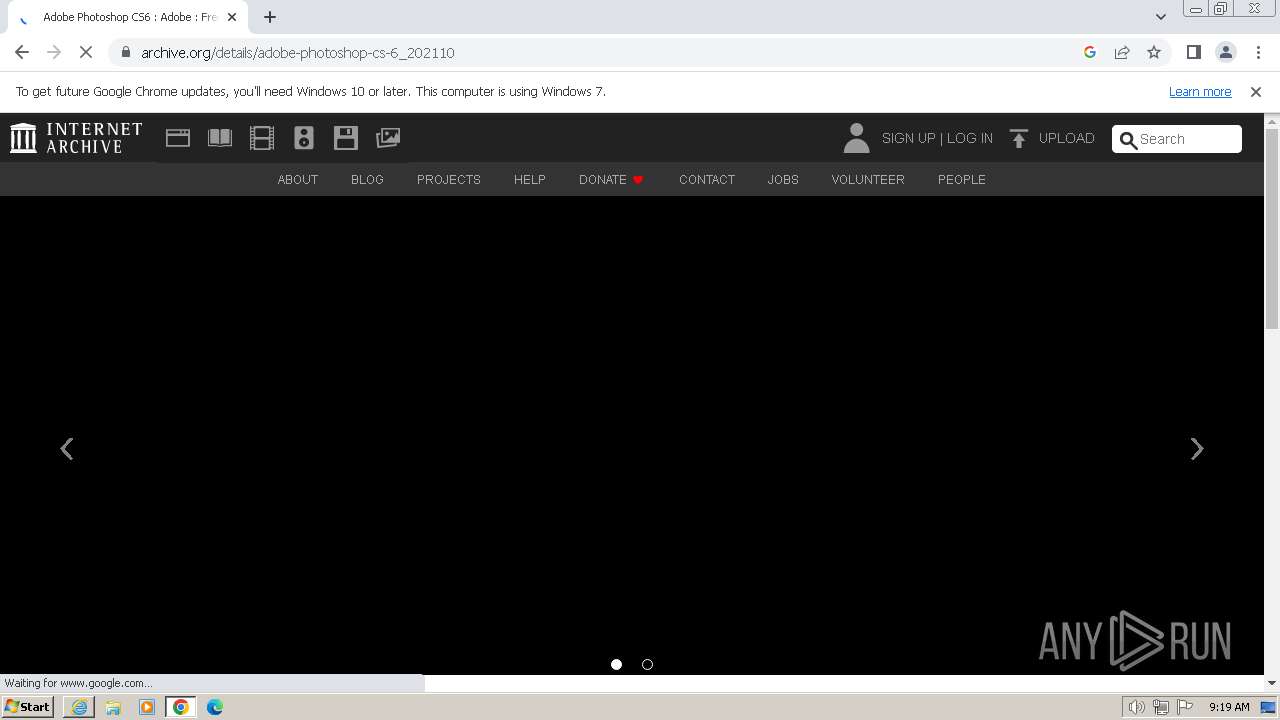Click the 9:19 AM clock
Screen dimensions: 1280x720
click(x=1229, y=707)
